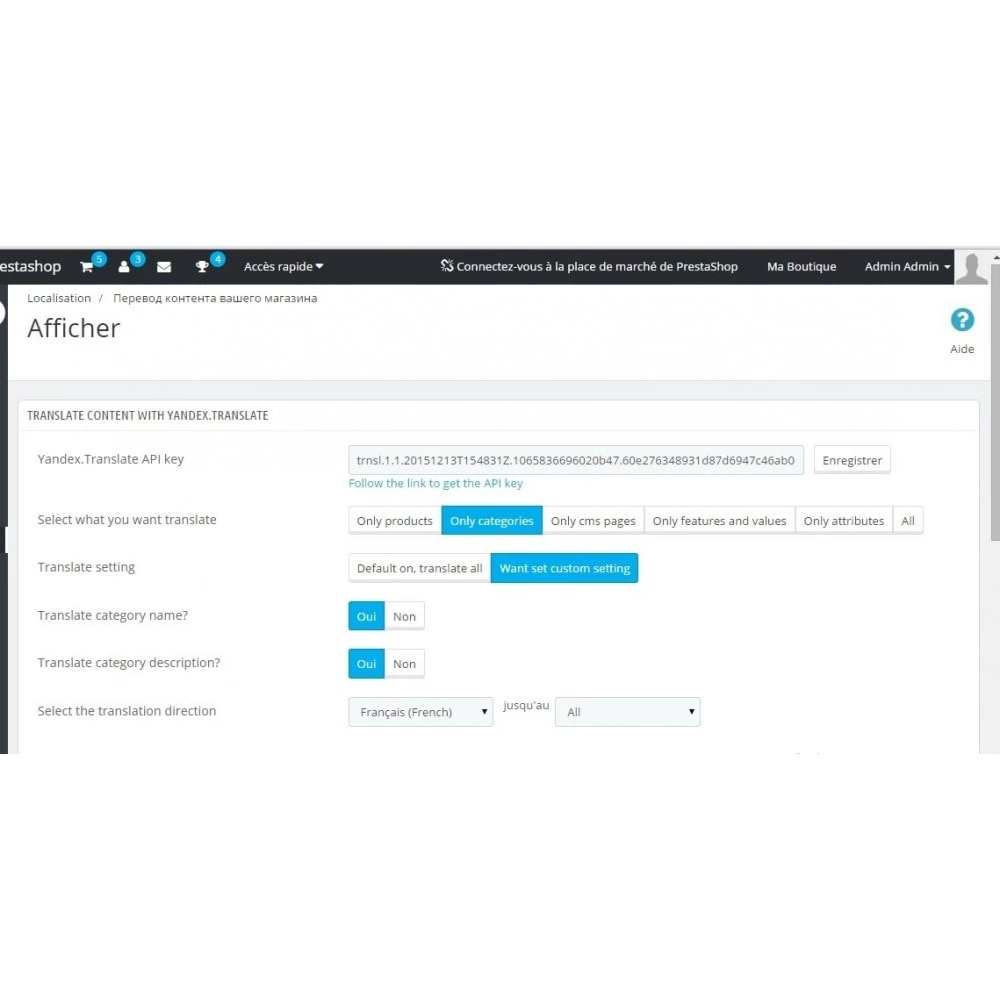The image size is (1000, 1000).
Task: Open the Accès rapide dropdown menu
Action: (x=283, y=267)
